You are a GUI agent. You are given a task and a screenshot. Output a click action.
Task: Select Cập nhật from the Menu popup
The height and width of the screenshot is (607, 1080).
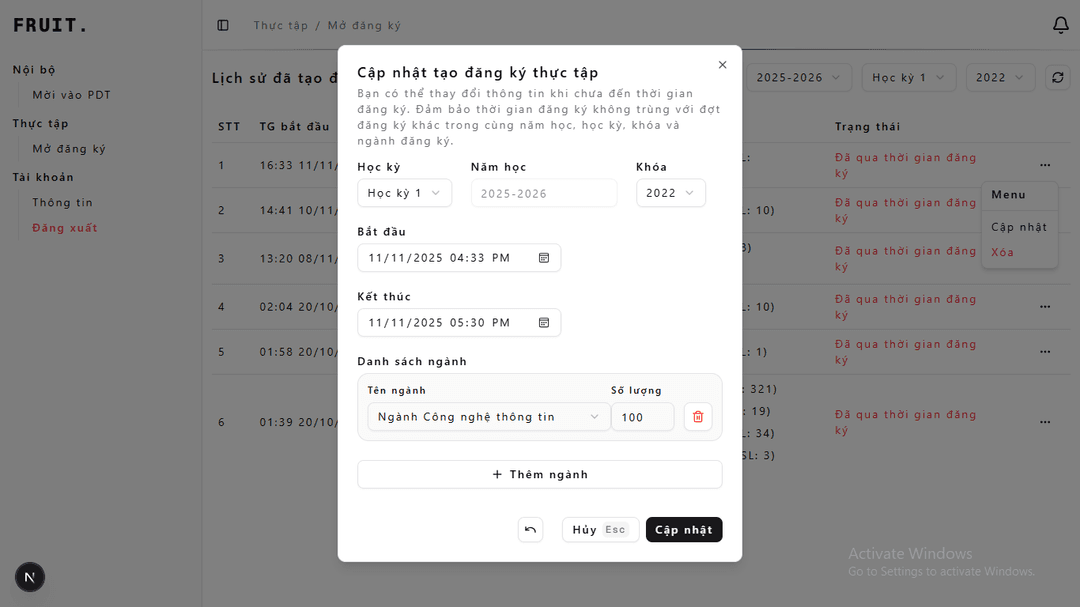[1018, 227]
